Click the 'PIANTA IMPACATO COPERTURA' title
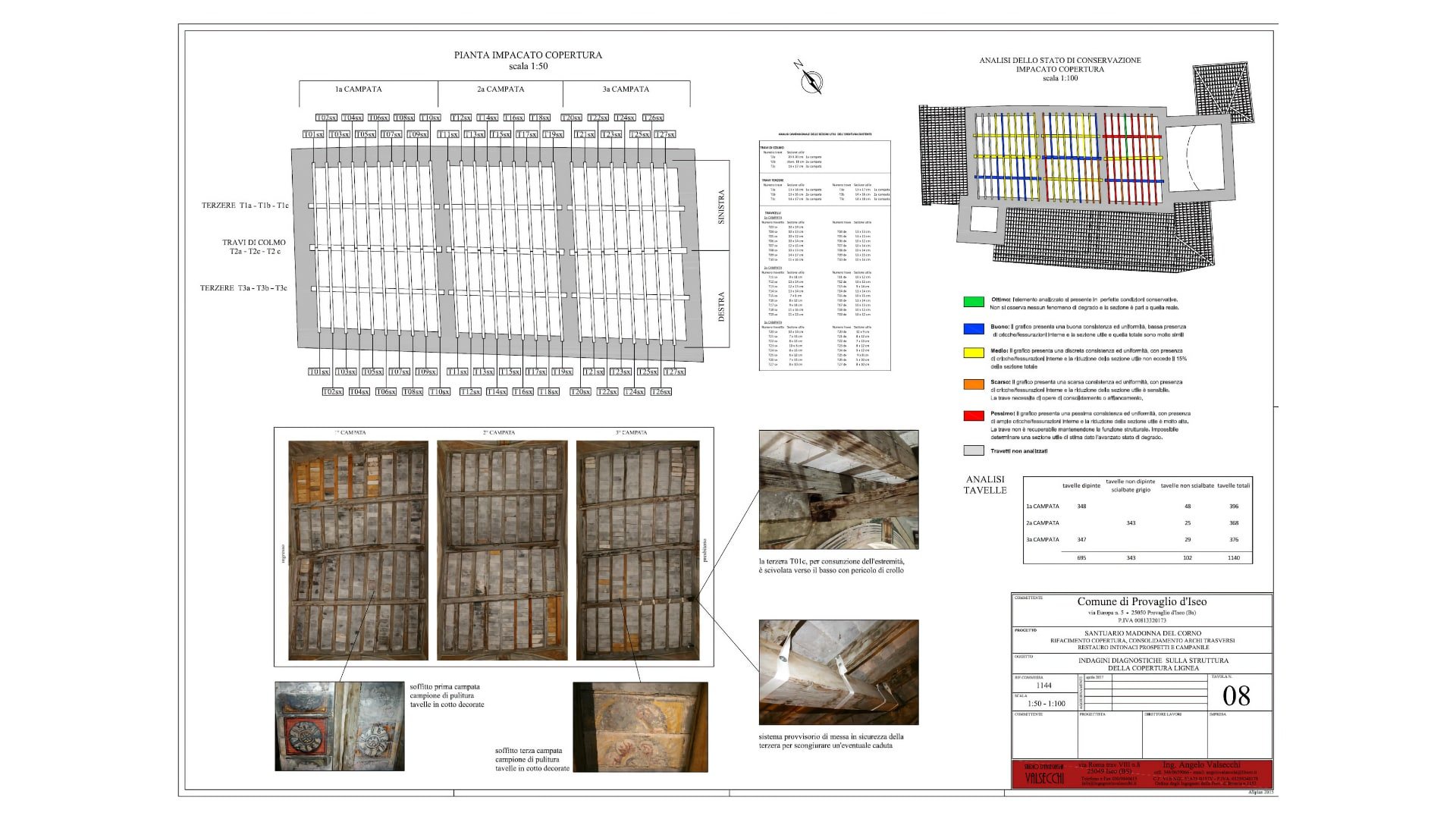Viewport: 1456px width, 819px height. [x=528, y=55]
